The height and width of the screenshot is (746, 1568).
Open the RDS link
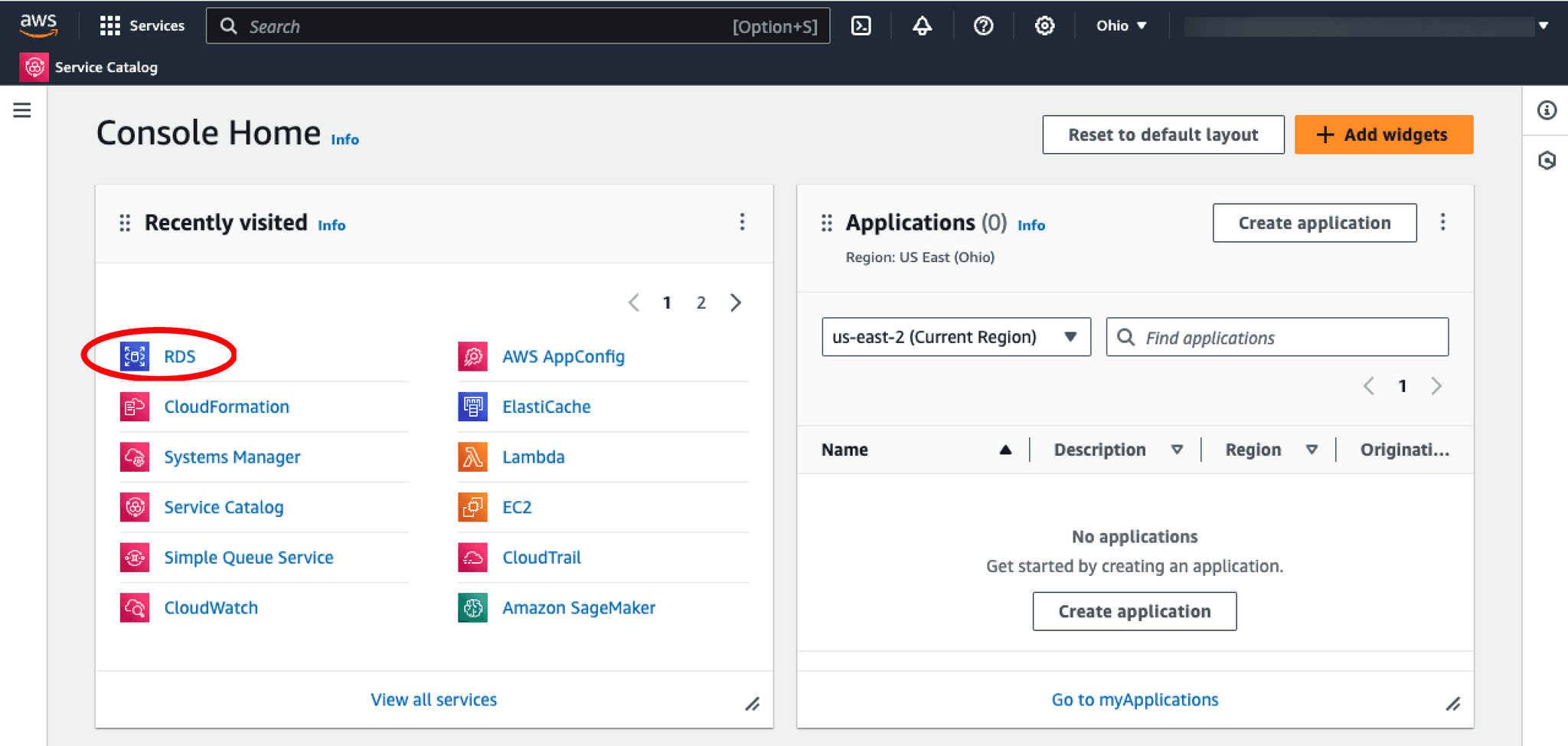click(x=180, y=356)
